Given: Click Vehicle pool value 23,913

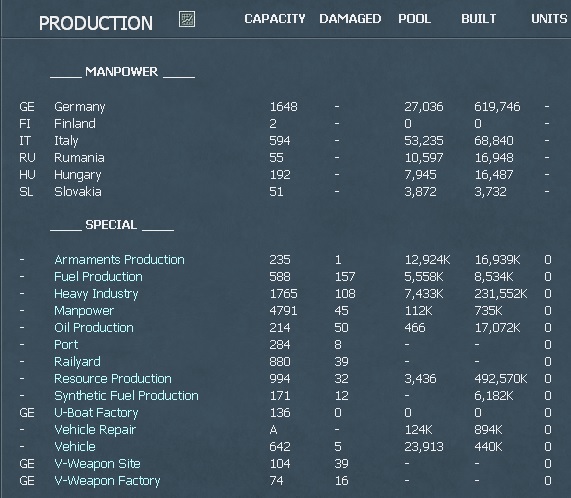Looking at the screenshot, I should [424, 447].
